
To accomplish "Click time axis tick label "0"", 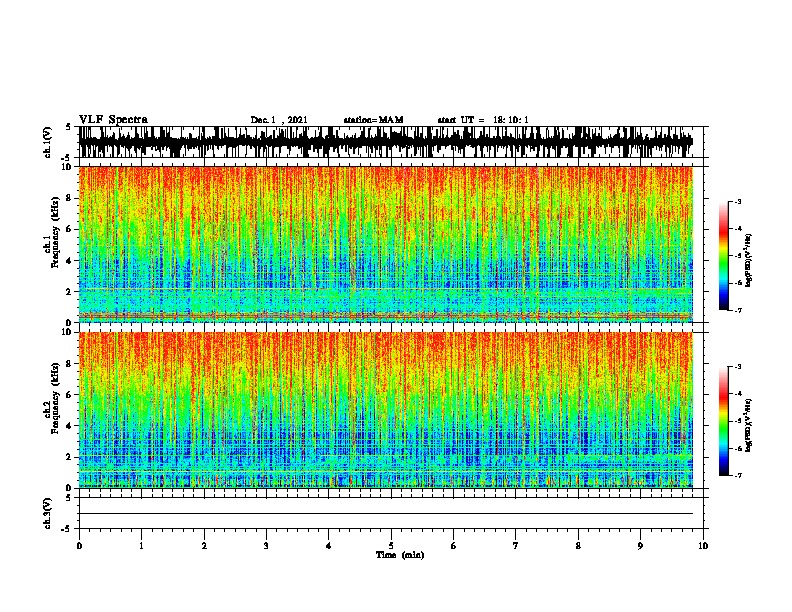I will pyautogui.click(x=79, y=546).
